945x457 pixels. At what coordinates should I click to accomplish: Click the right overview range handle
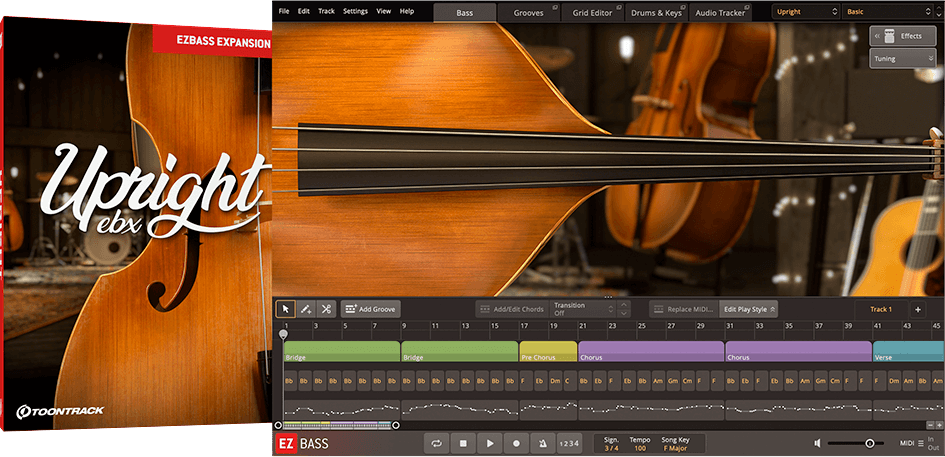pos(396,425)
